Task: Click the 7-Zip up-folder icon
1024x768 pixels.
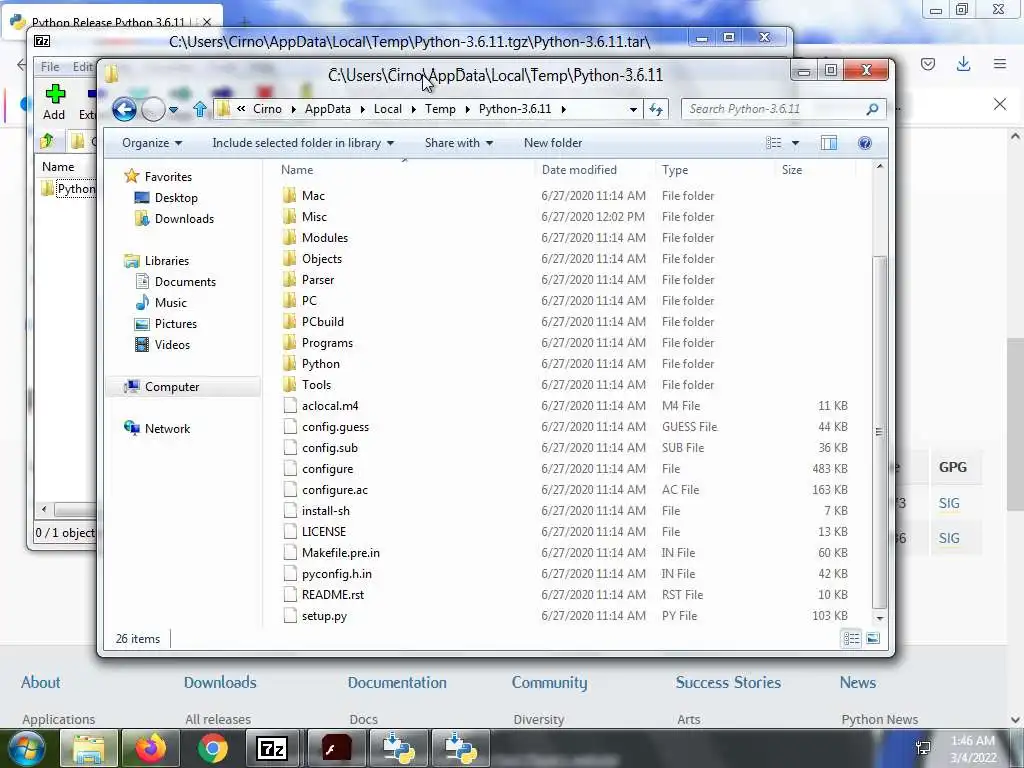Action: 47,140
